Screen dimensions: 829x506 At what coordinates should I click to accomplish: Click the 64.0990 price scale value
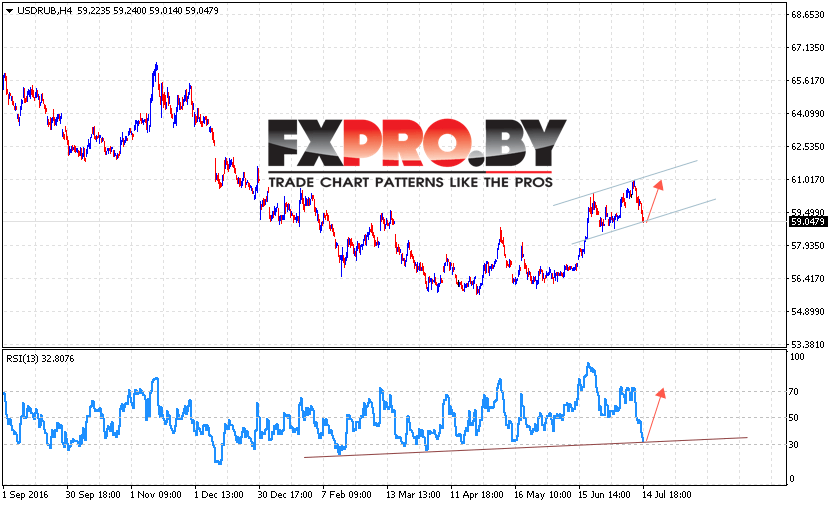(x=807, y=114)
